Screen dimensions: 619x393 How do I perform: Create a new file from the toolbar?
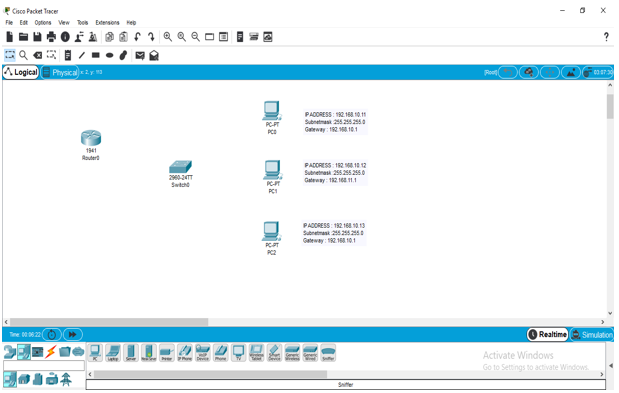(9, 37)
